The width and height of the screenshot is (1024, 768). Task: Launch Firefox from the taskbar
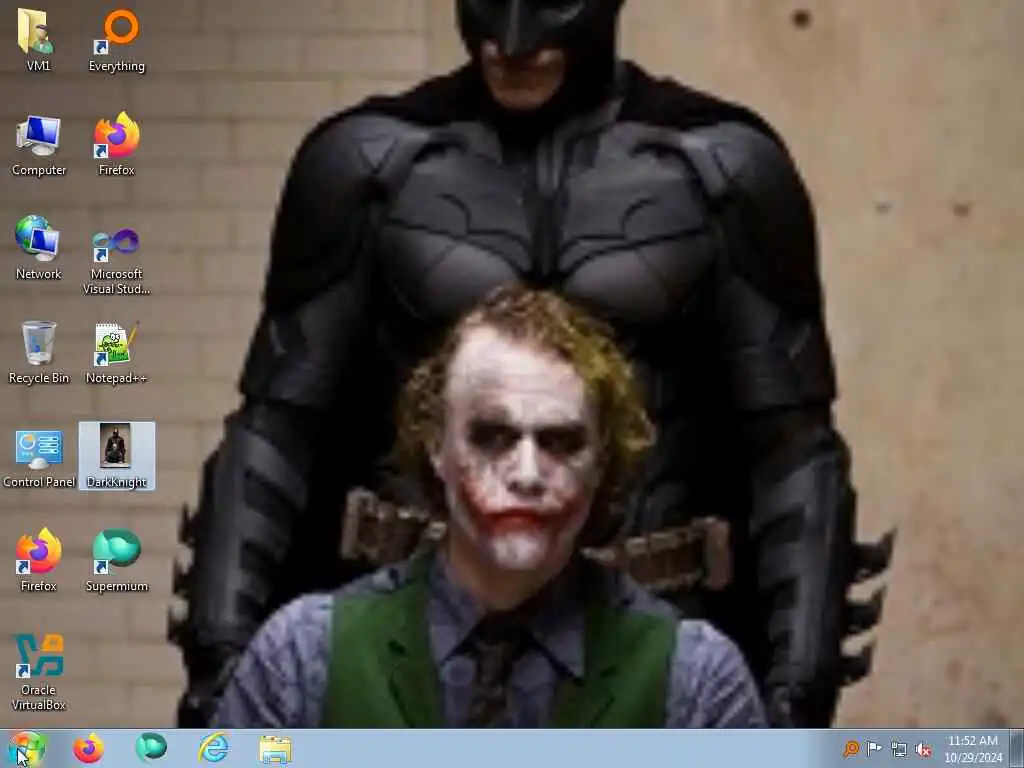point(88,748)
